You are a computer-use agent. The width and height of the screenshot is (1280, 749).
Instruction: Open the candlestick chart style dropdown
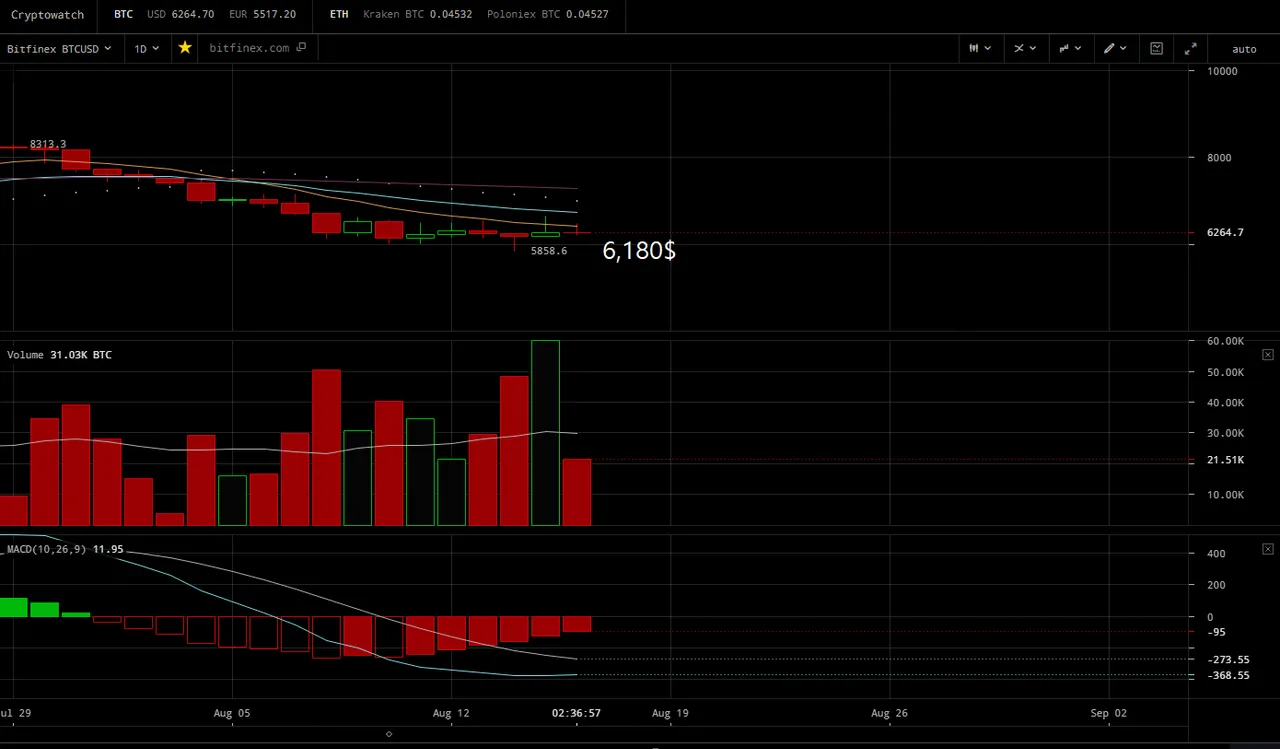980,48
